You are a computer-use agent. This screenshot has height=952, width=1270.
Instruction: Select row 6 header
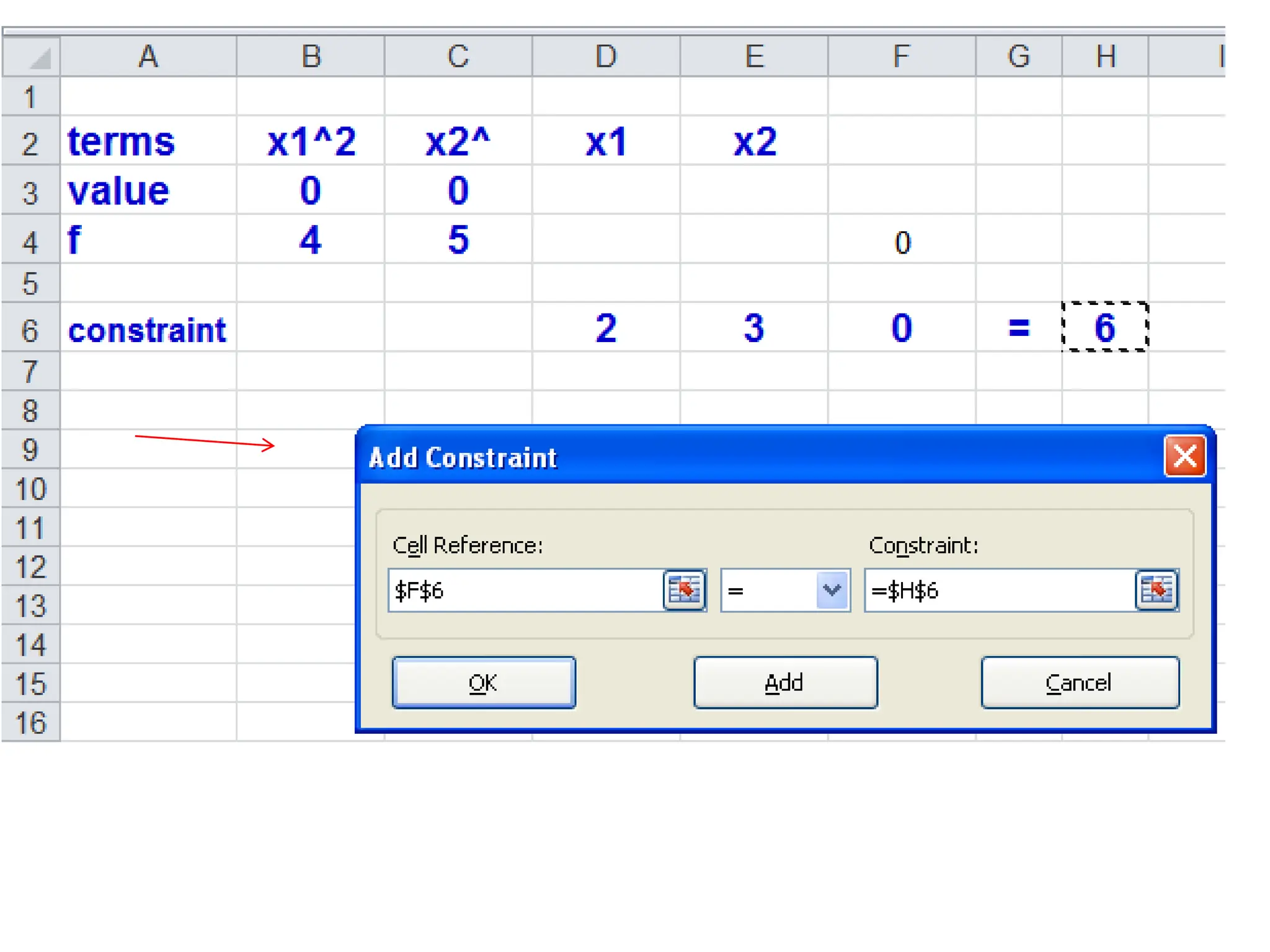pyautogui.click(x=30, y=329)
